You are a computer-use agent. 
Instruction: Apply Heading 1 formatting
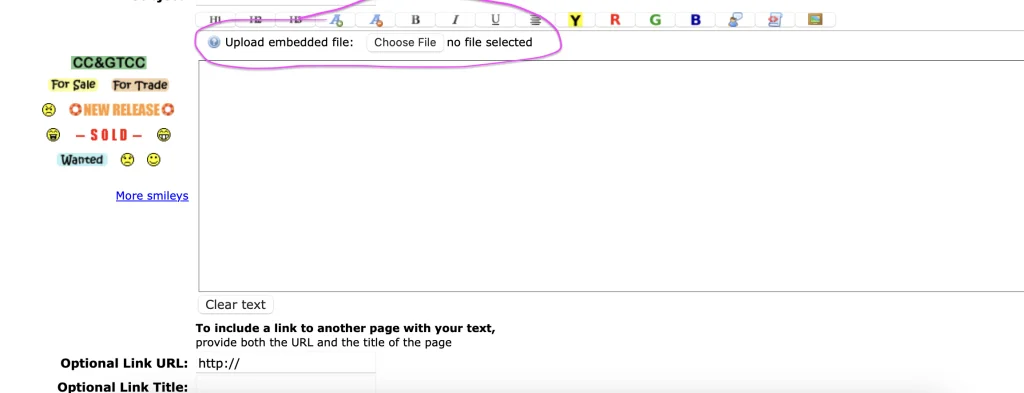tap(215, 20)
